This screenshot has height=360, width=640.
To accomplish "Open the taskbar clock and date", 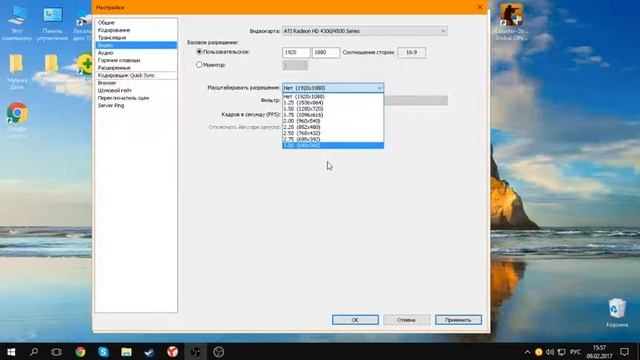I will coord(599,352).
